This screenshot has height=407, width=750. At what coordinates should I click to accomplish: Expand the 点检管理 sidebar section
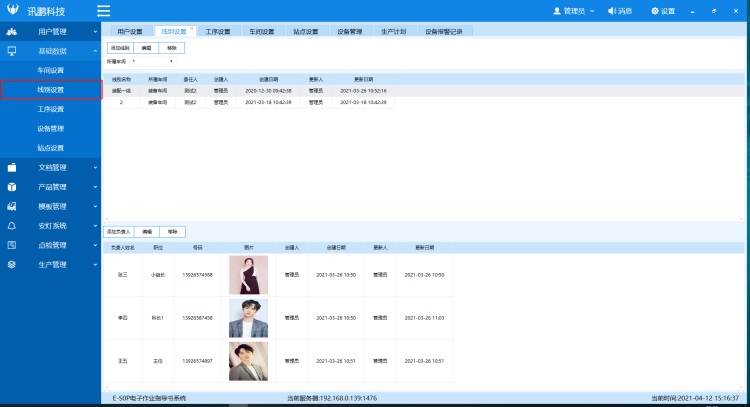[95, 245]
